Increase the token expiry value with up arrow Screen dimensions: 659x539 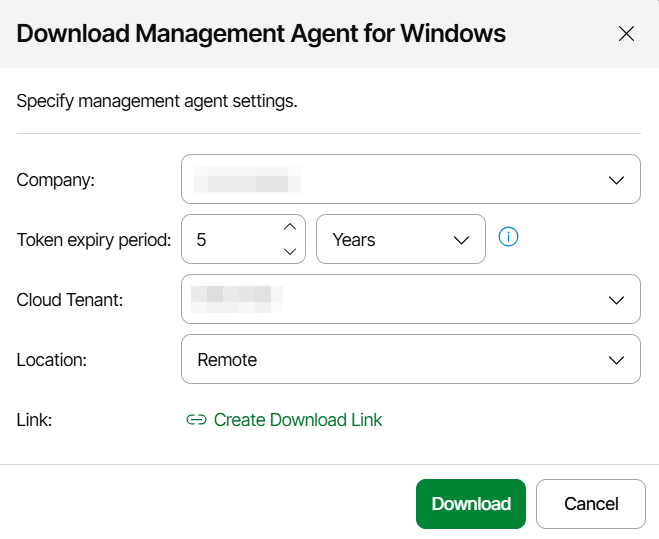290,227
